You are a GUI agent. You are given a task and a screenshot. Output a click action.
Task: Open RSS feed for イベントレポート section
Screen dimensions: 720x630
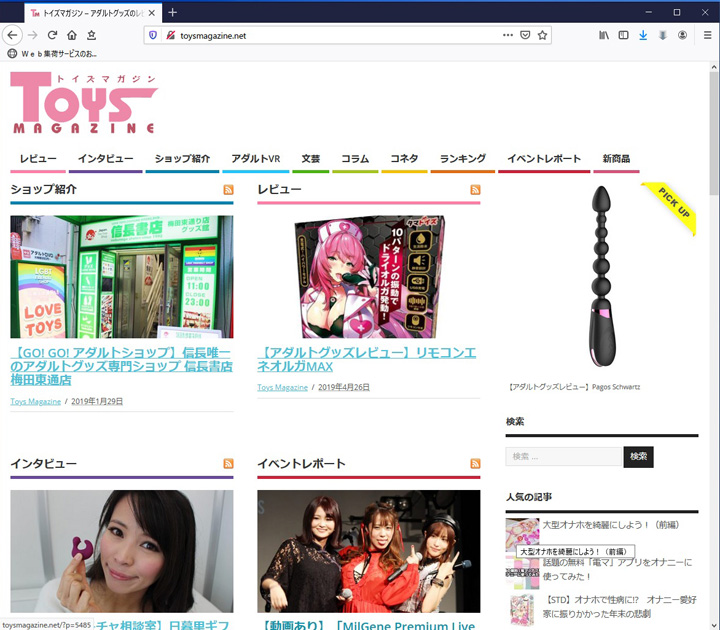[475, 463]
